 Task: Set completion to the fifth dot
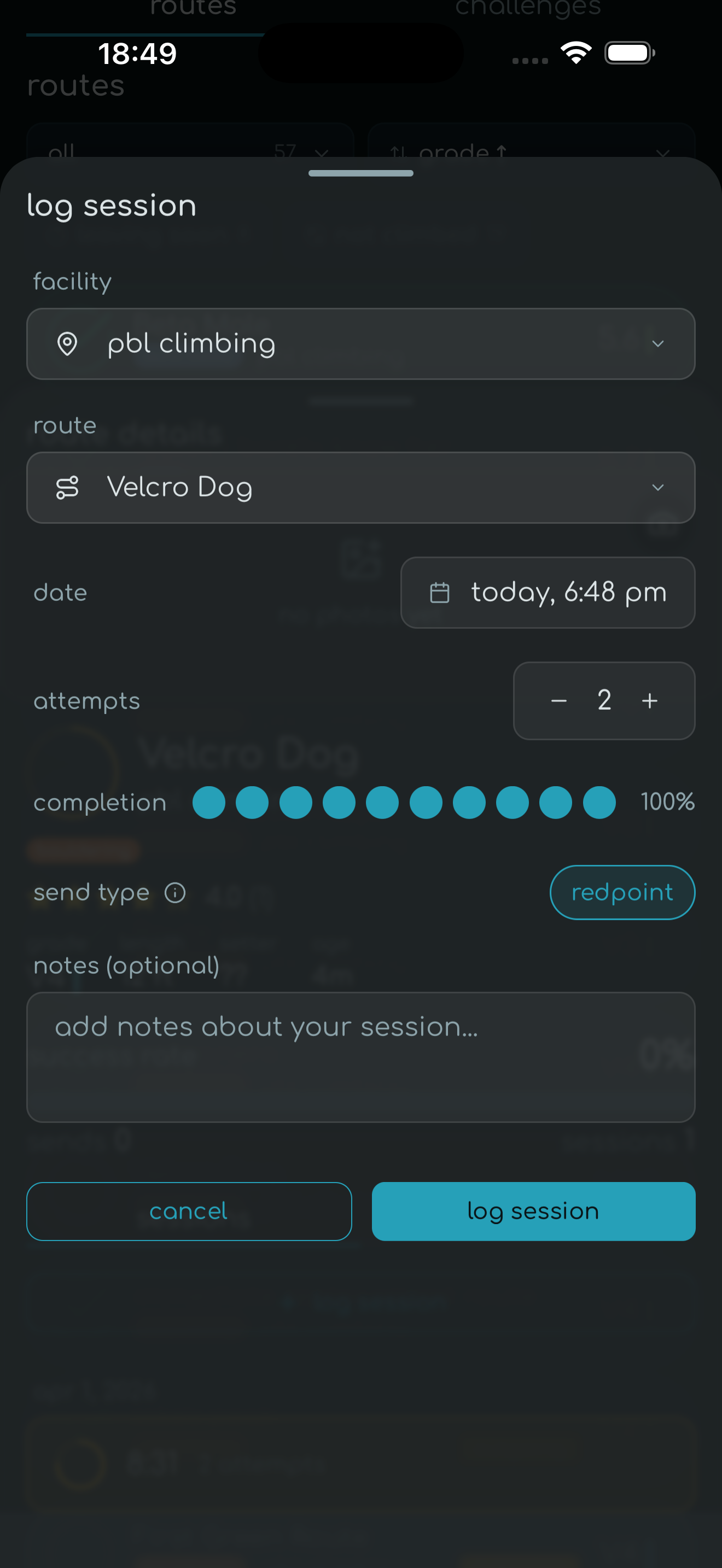[382, 802]
